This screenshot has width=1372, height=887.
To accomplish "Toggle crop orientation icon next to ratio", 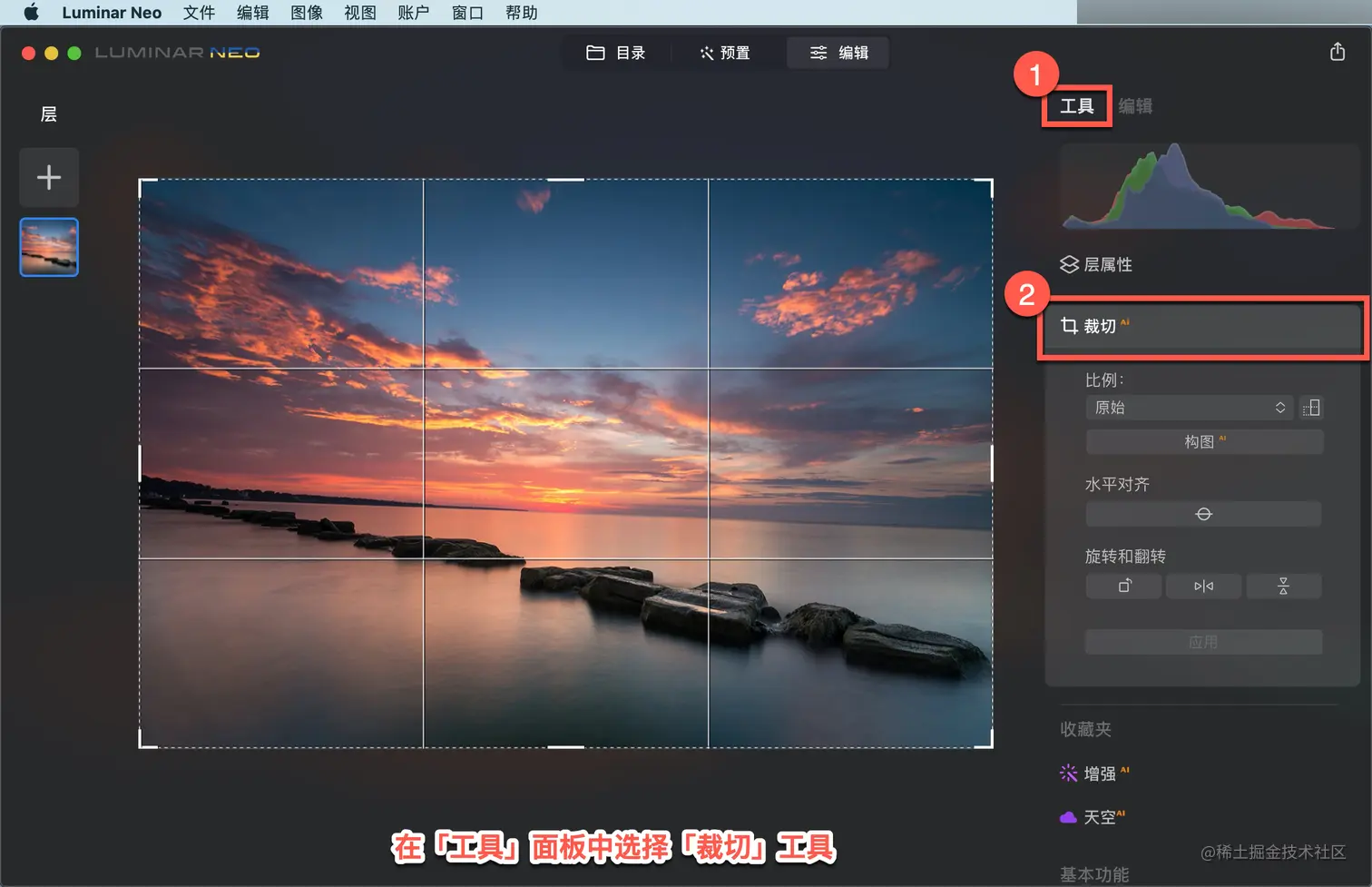I will (1311, 408).
